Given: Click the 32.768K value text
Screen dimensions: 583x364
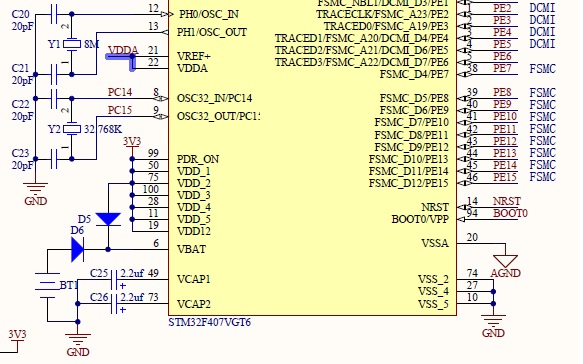Looking at the screenshot, I should (x=103, y=129).
